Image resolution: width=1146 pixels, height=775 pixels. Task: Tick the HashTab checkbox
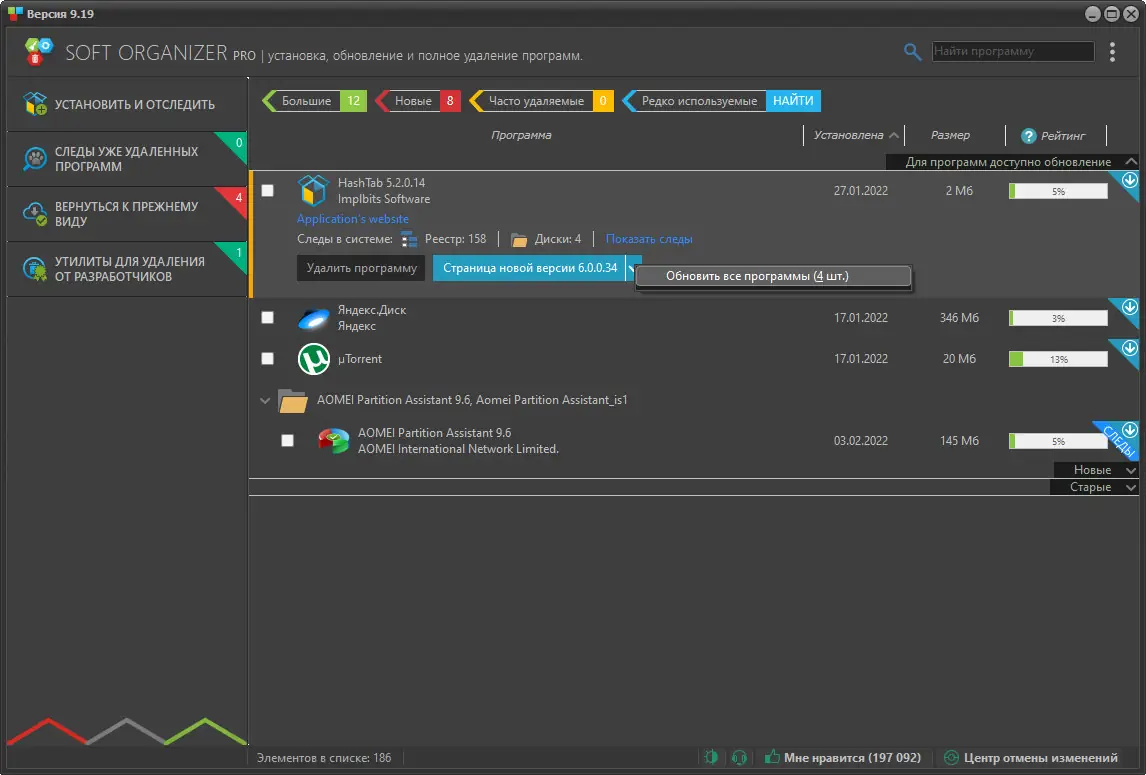(x=267, y=191)
